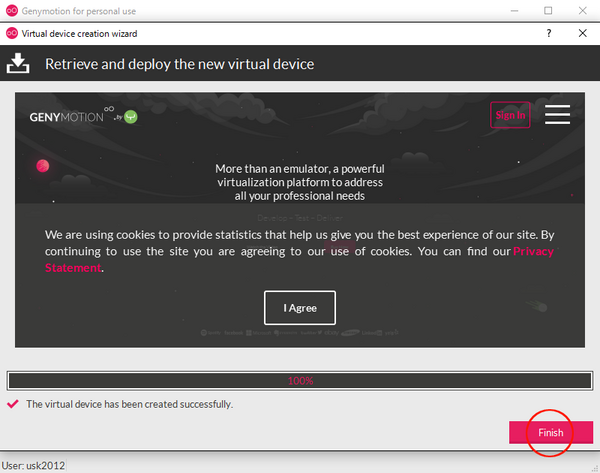Click the Finish button
Viewport: 600px width, 473px height.
coord(551,432)
